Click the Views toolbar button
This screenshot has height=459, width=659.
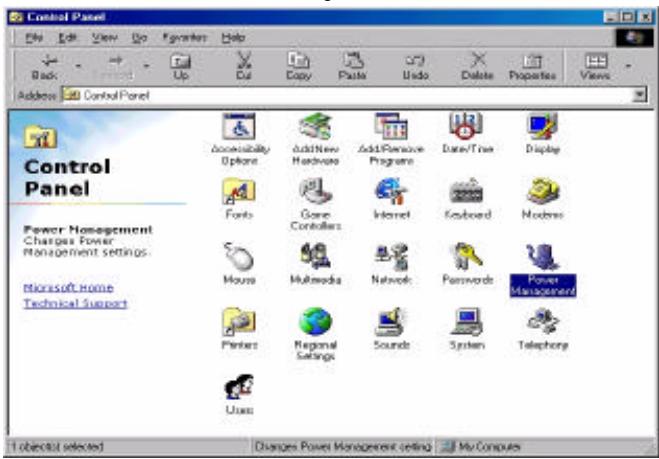tap(595, 67)
